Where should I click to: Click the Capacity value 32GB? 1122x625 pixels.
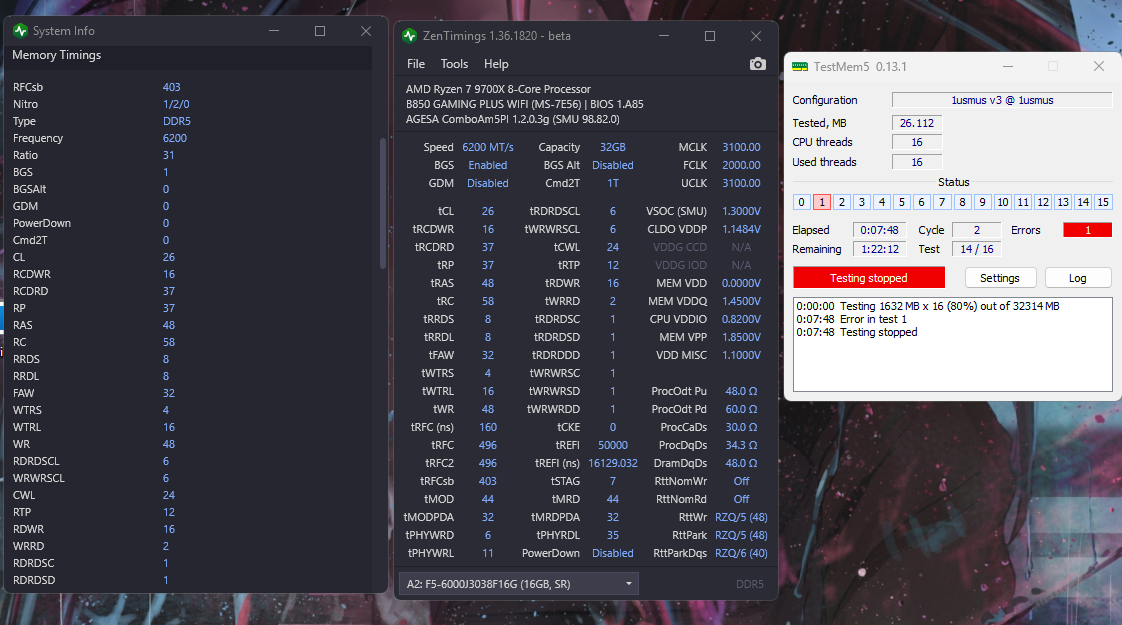(x=613, y=147)
